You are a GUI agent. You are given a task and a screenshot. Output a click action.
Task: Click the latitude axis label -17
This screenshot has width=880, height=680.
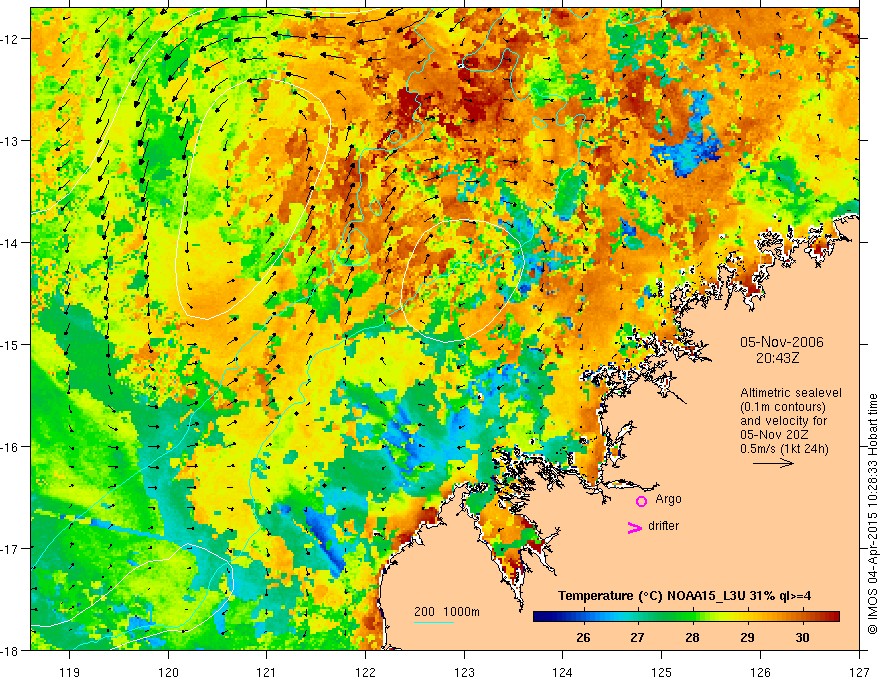pyautogui.click(x=10, y=548)
